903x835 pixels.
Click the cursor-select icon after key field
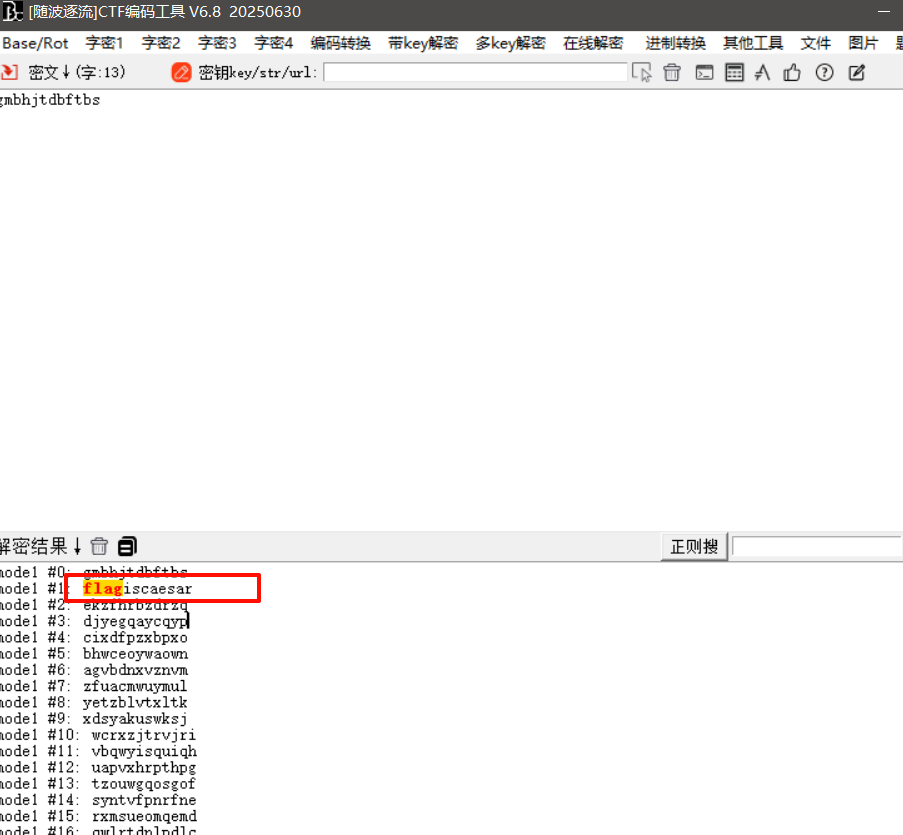(642, 72)
